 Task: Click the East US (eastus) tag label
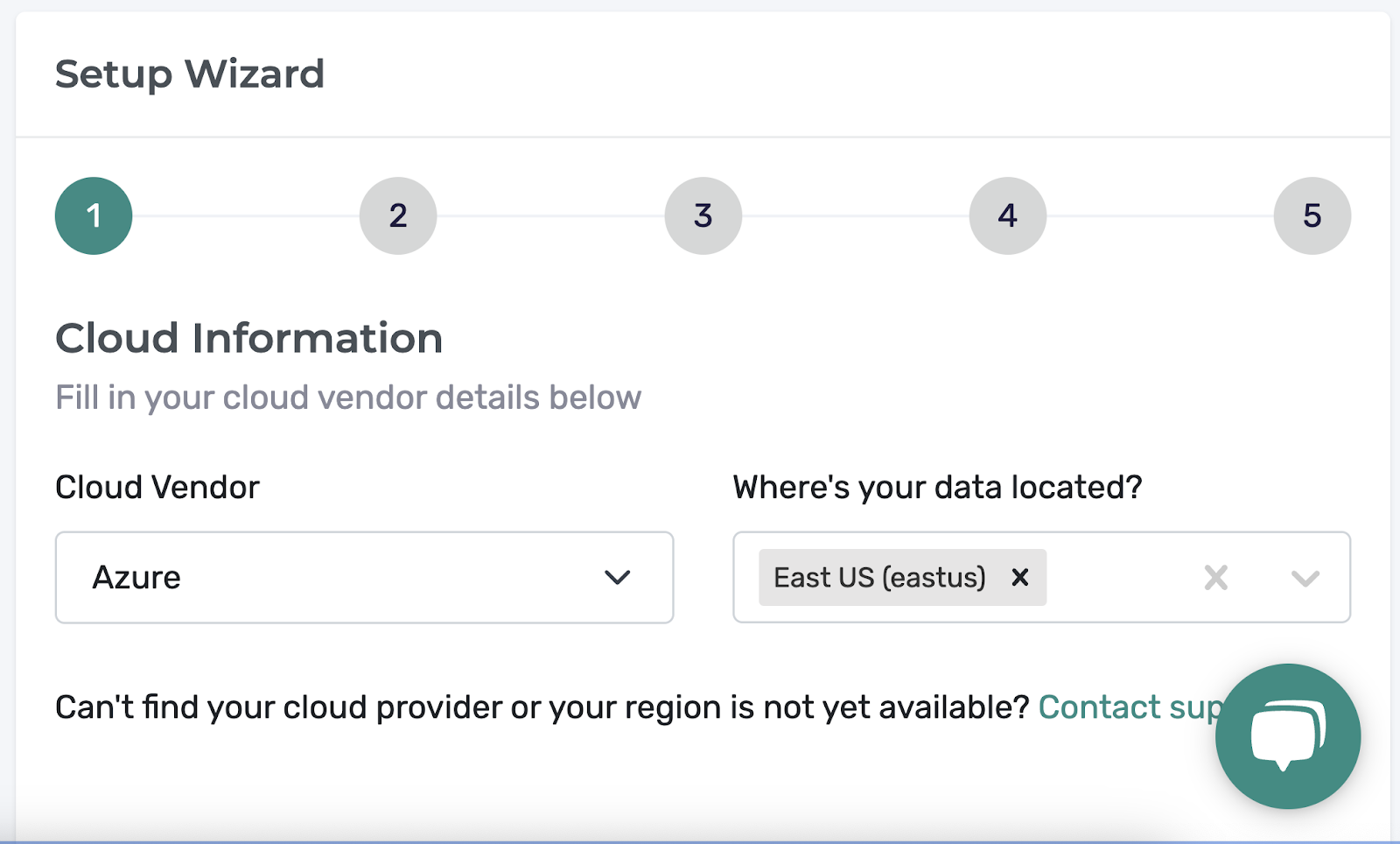(x=879, y=578)
